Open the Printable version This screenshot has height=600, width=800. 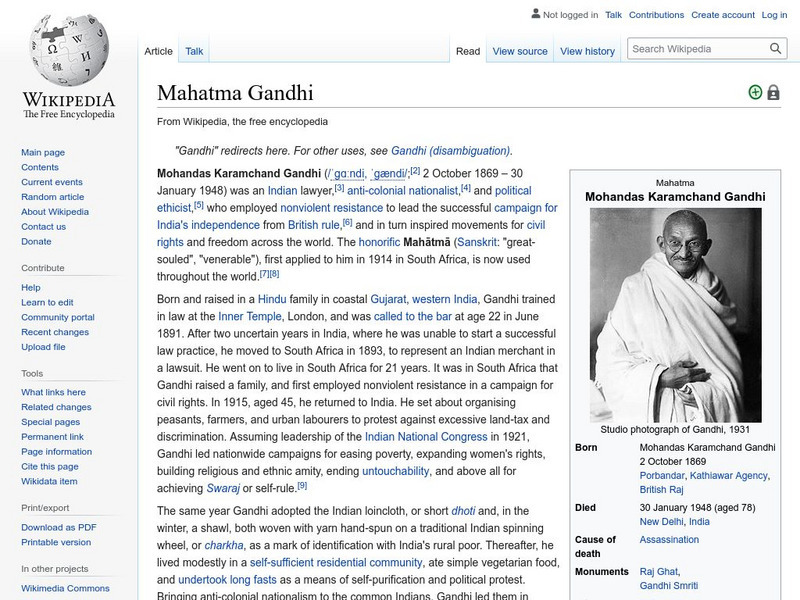click(56, 542)
